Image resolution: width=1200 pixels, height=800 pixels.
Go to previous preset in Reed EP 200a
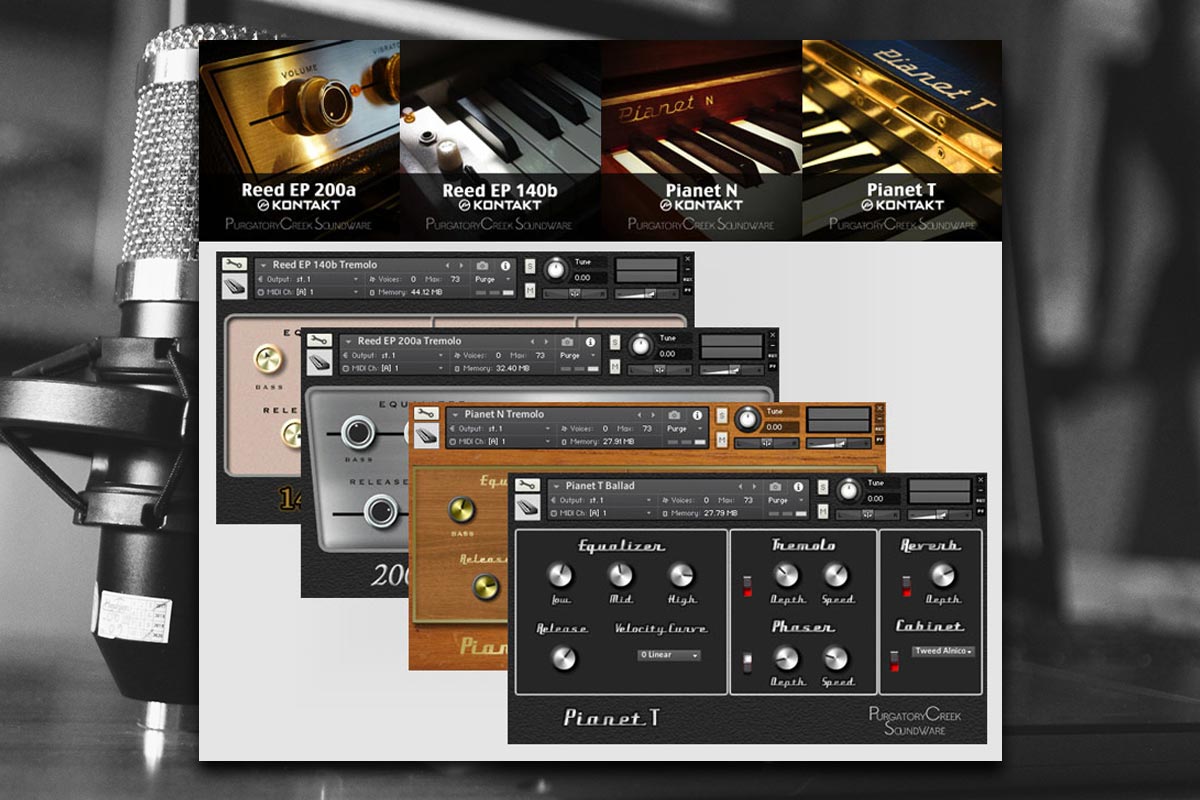532,341
